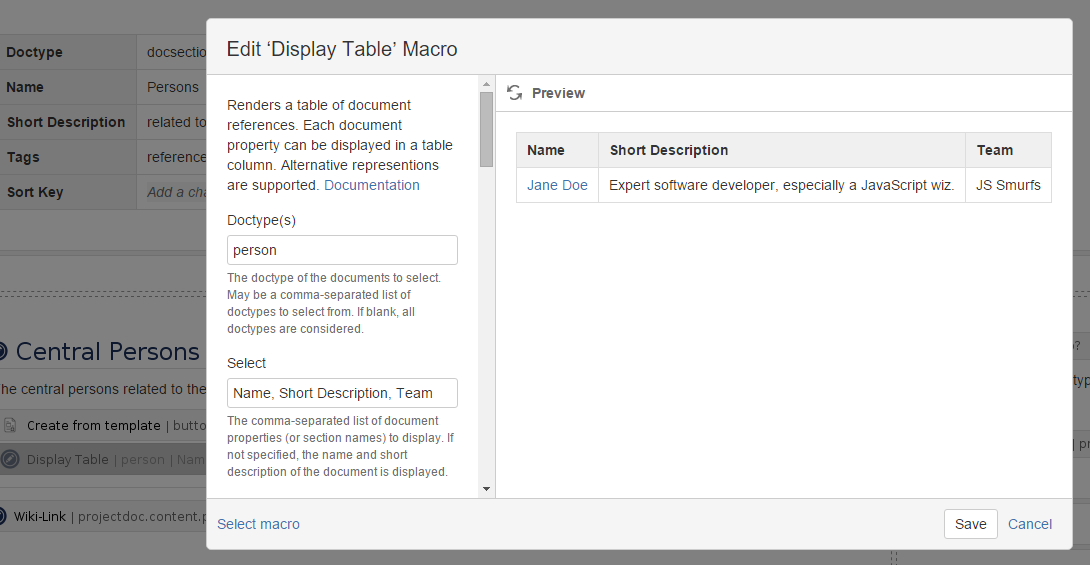Save the Display Table macro
Screen dimensions: 1090x565
pyautogui.click(x=970, y=524)
